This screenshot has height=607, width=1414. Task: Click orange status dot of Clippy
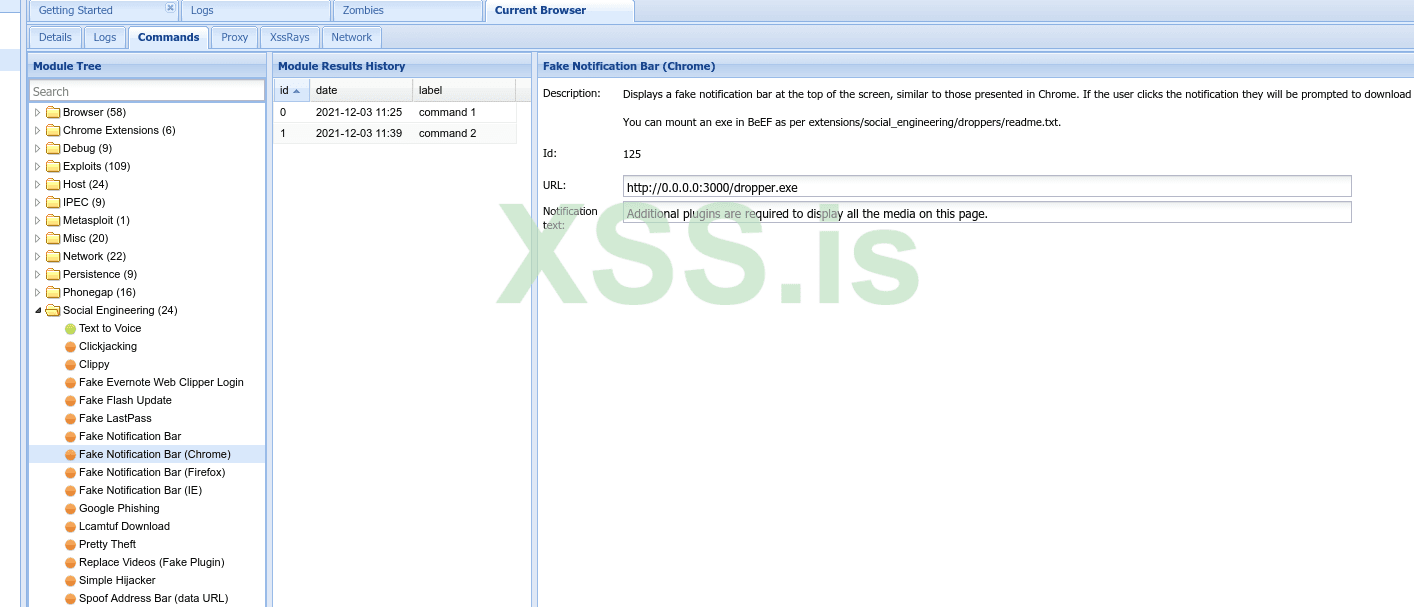click(x=70, y=365)
